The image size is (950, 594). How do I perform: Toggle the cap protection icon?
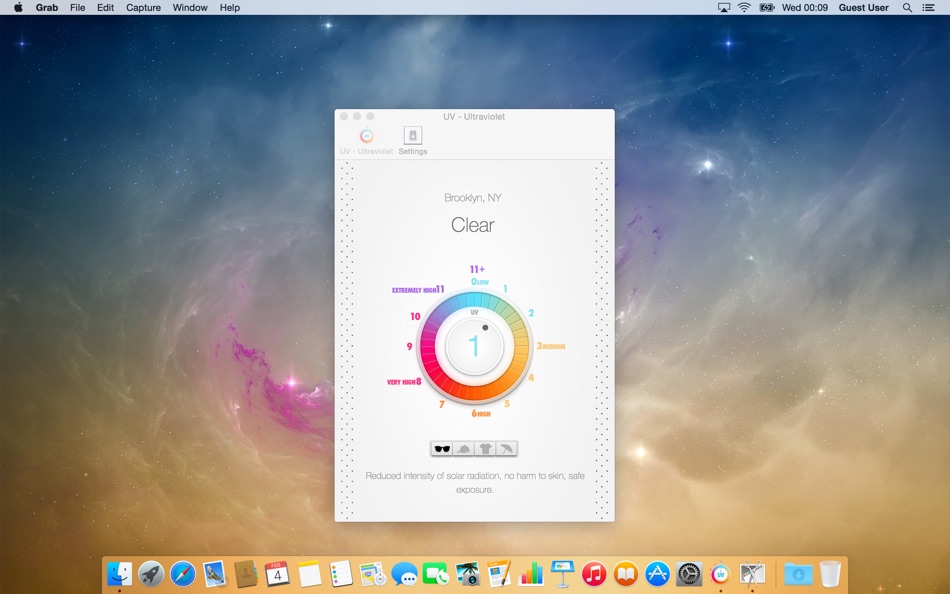pos(465,448)
